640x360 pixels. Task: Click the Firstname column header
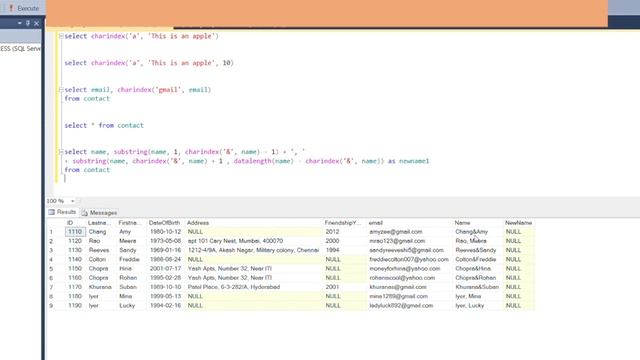131,223
